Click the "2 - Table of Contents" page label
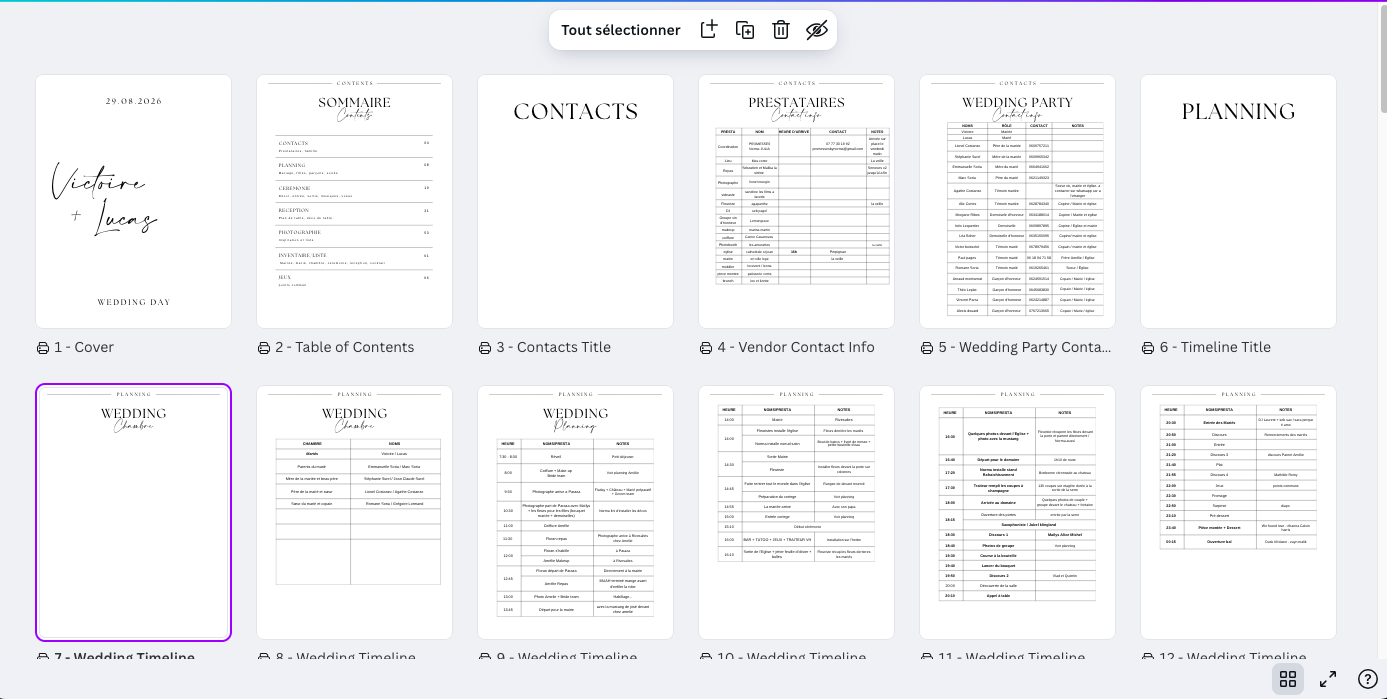 [x=344, y=348]
